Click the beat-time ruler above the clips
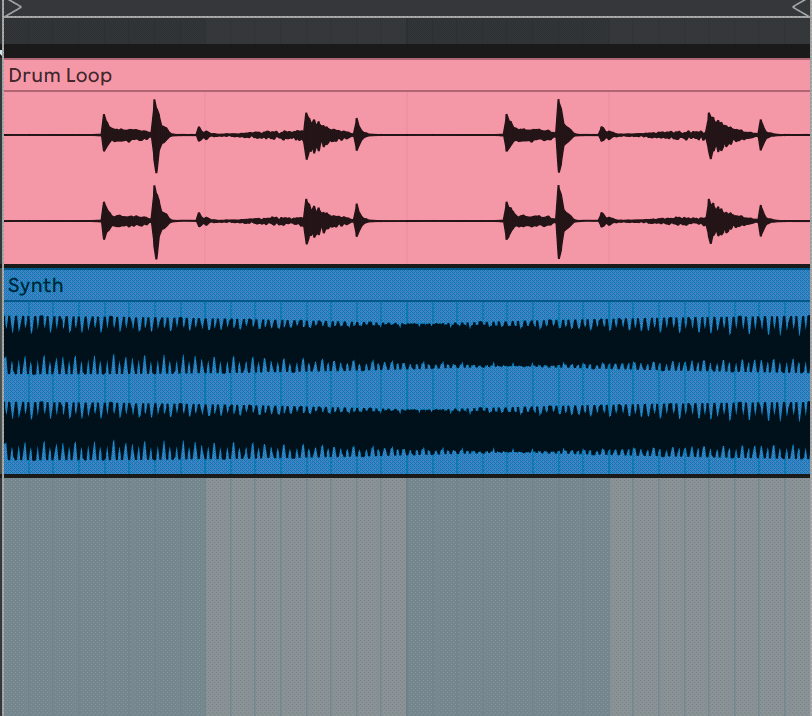 (x=400, y=30)
